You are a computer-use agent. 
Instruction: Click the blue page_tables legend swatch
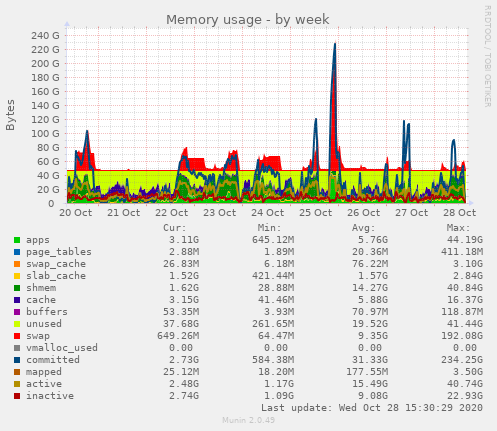17,252
